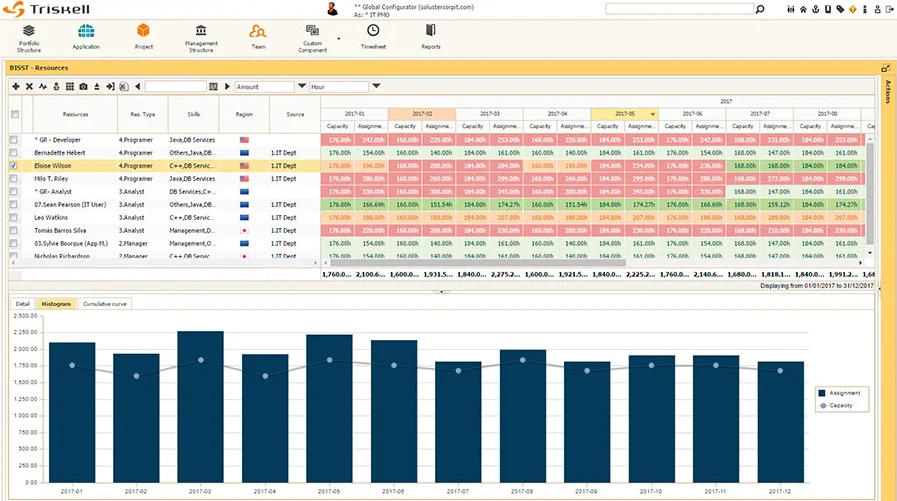Viewport: 897px width, 501px height.
Task: Click the plus add-resource icon
Action: (x=15, y=86)
